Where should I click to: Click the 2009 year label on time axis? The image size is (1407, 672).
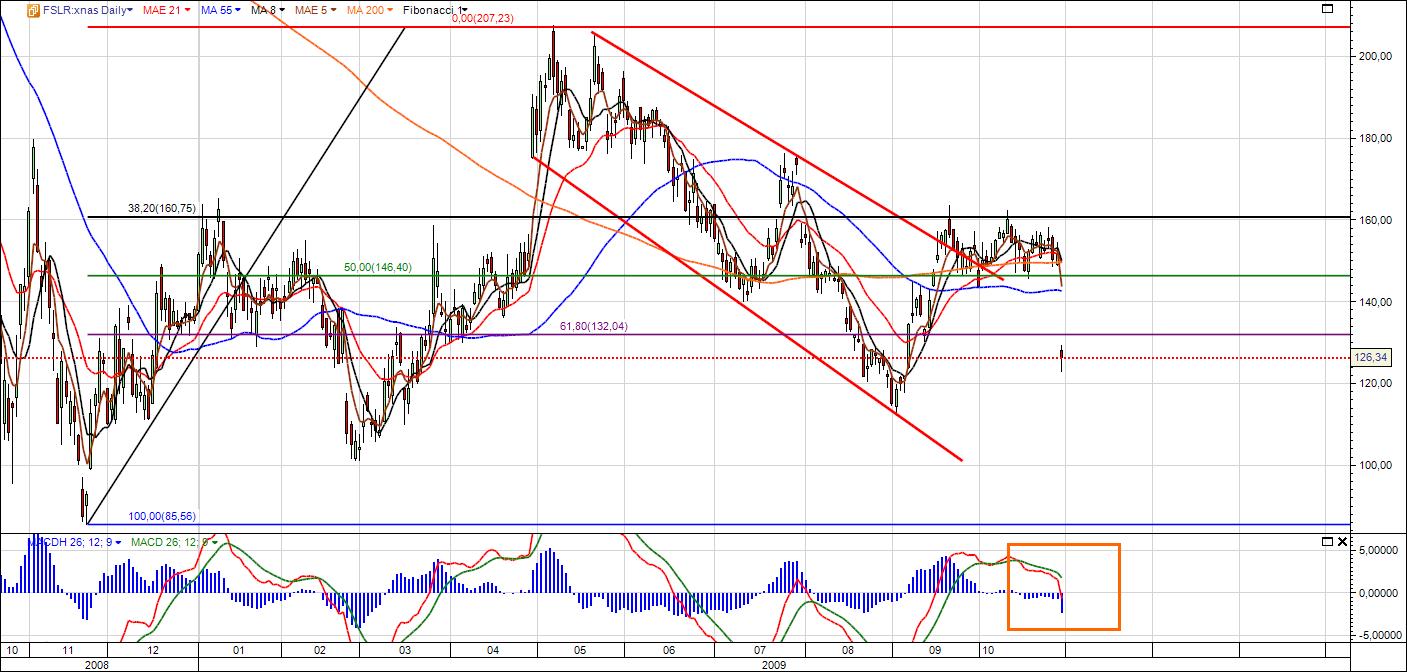tap(771, 664)
